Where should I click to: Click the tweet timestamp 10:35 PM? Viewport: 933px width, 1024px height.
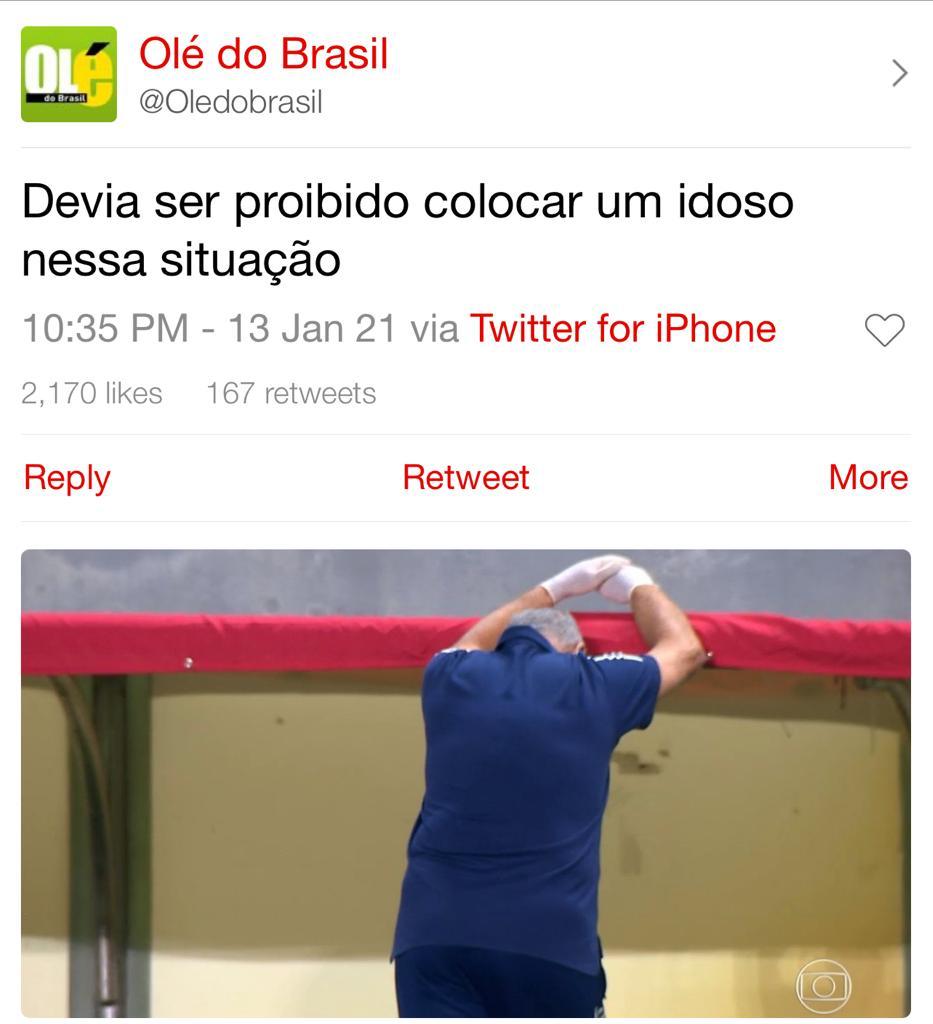coord(105,328)
